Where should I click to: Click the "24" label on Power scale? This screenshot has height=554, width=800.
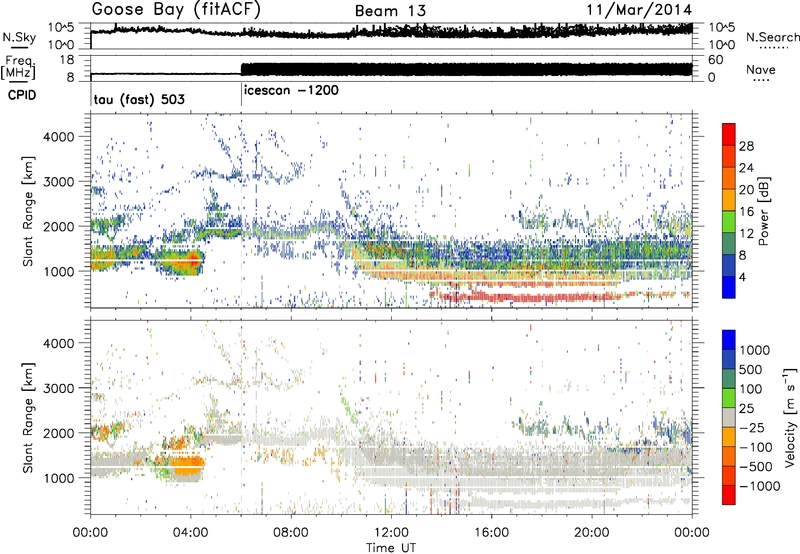point(746,168)
